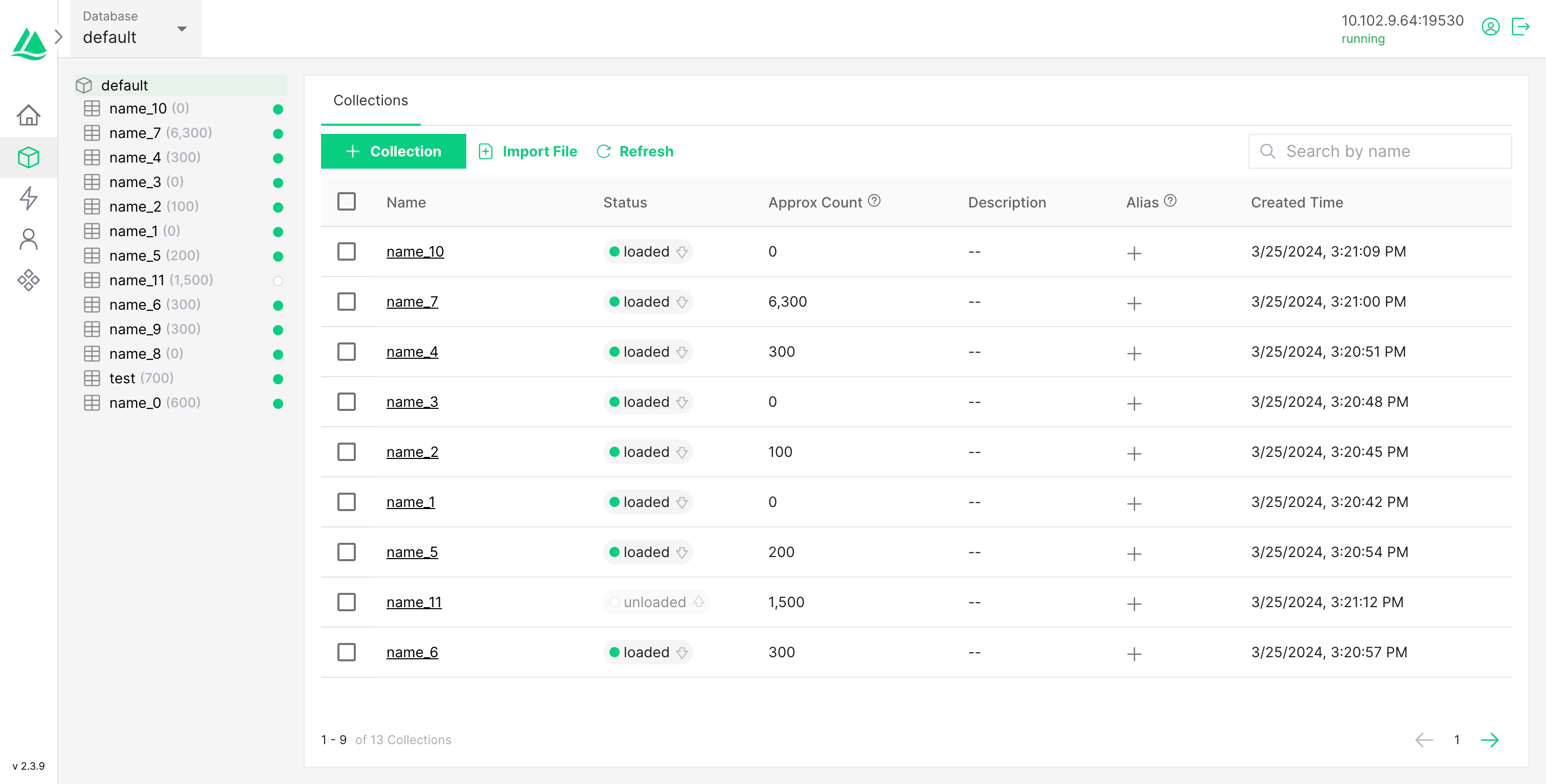The height and width of the screenshot is (784, 1546).
Task: Click the user account avatar icon
Action: point(1490,27)
